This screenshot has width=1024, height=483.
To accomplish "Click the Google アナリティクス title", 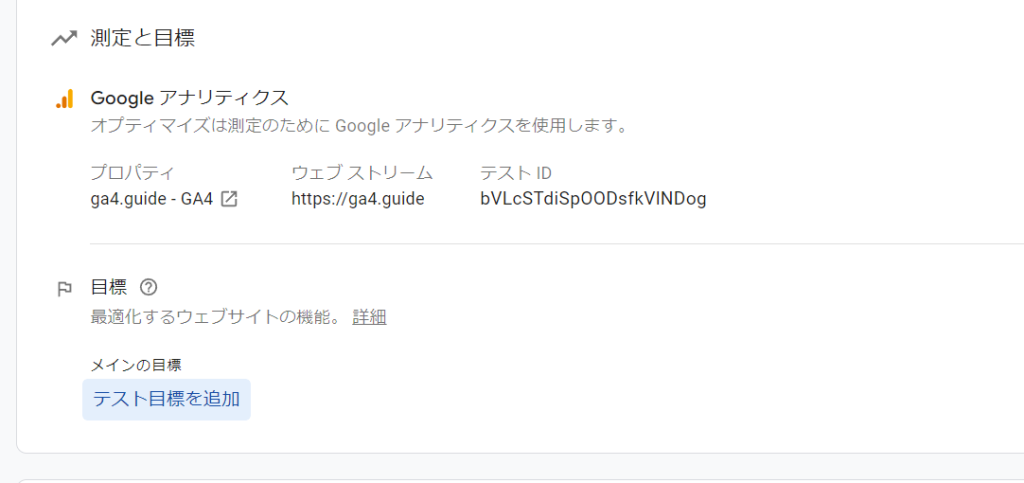I will click(189, 99).
